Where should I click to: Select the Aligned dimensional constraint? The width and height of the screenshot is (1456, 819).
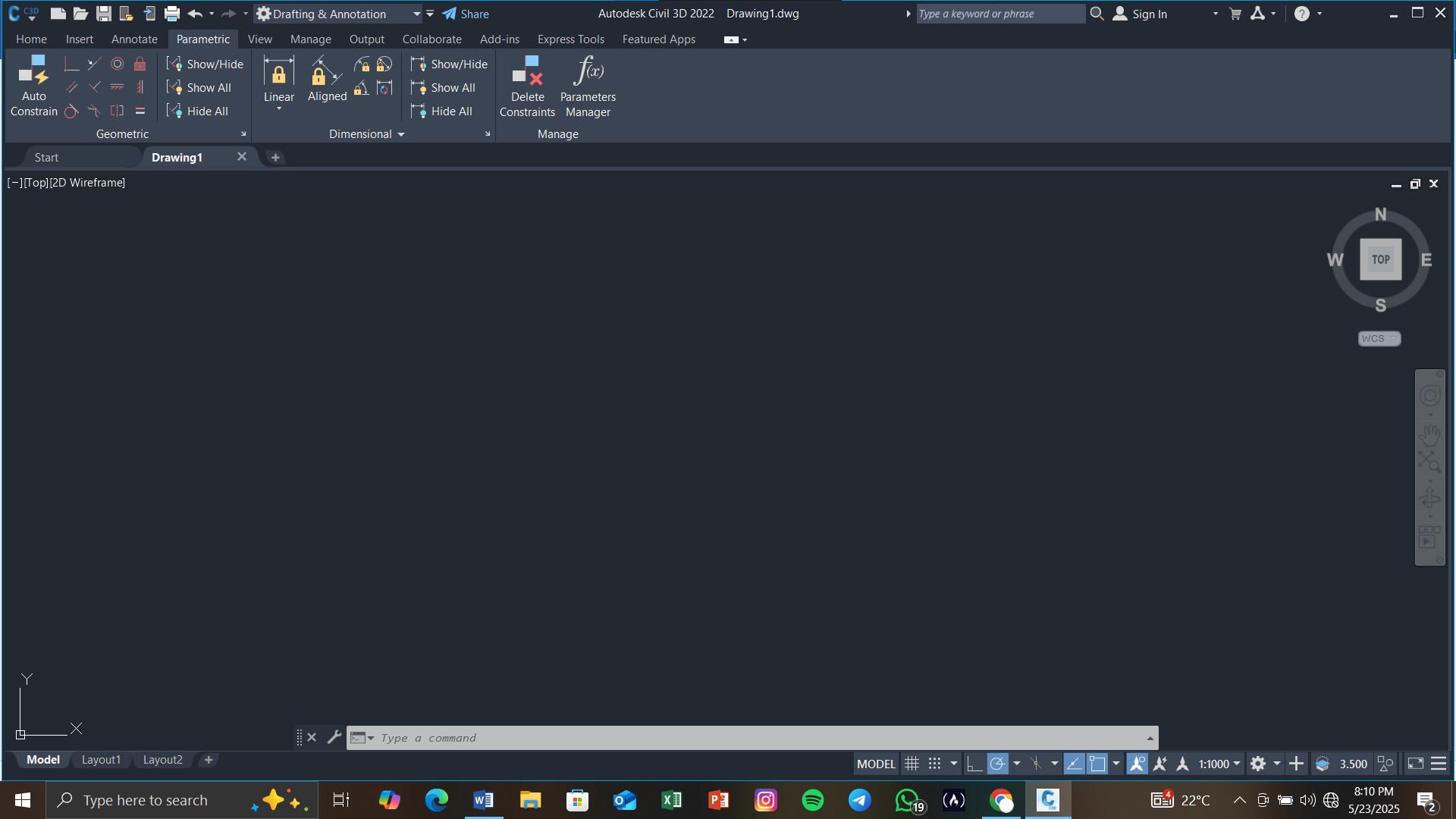coord(327,80)
